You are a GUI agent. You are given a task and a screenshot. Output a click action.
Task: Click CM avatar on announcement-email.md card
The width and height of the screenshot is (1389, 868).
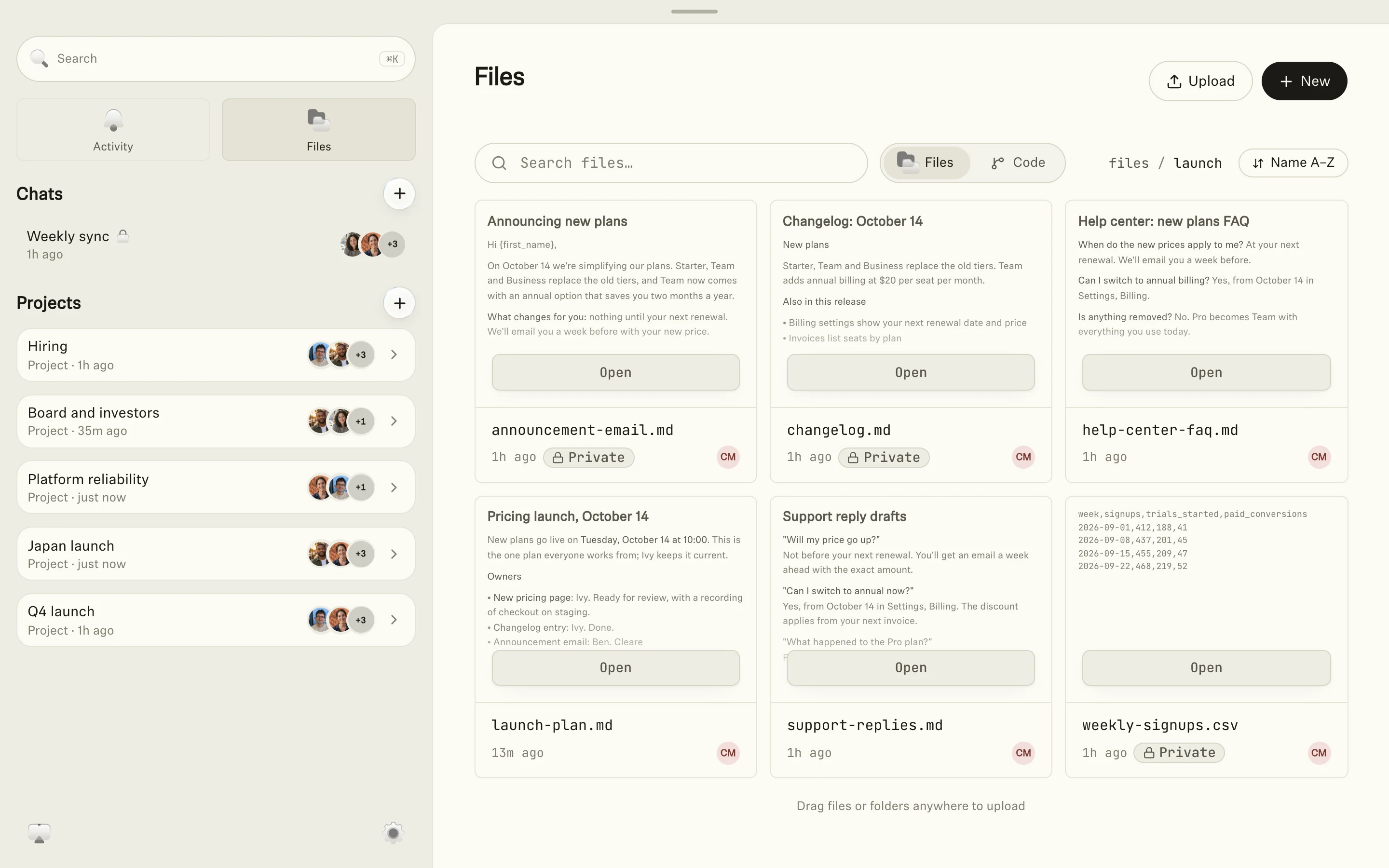coord(728,457)
